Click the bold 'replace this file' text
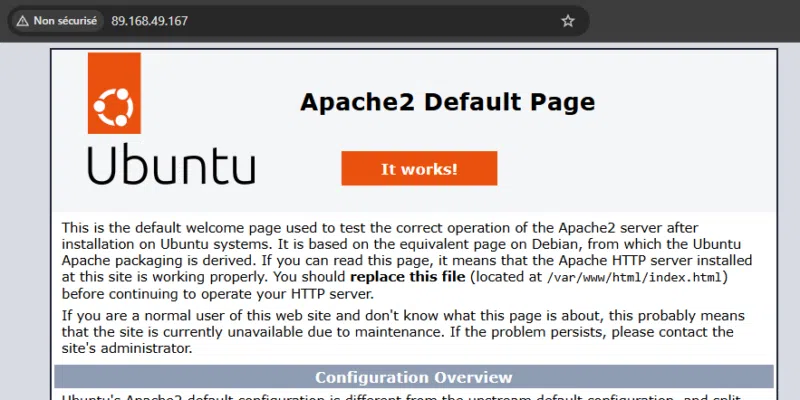 pos(408,277)
